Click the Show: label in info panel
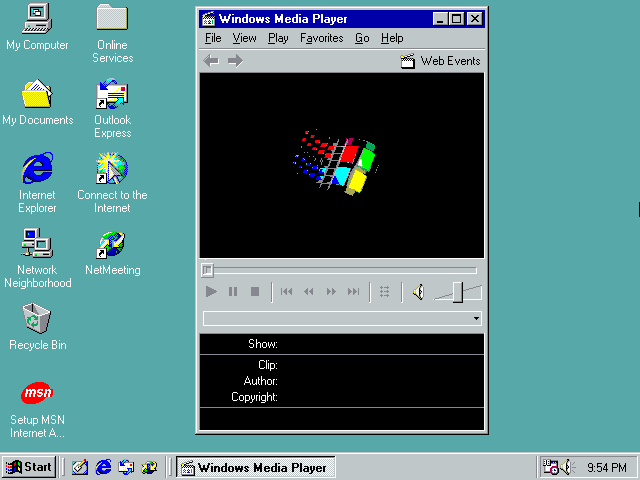 click(263, 344)
